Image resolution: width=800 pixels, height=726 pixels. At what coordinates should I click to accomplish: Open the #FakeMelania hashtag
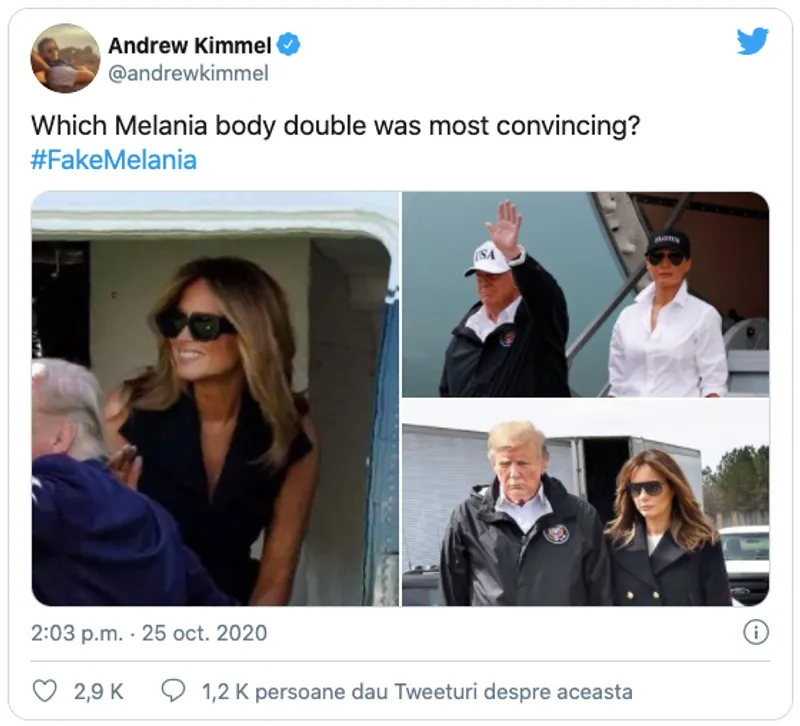coord(113,160)
